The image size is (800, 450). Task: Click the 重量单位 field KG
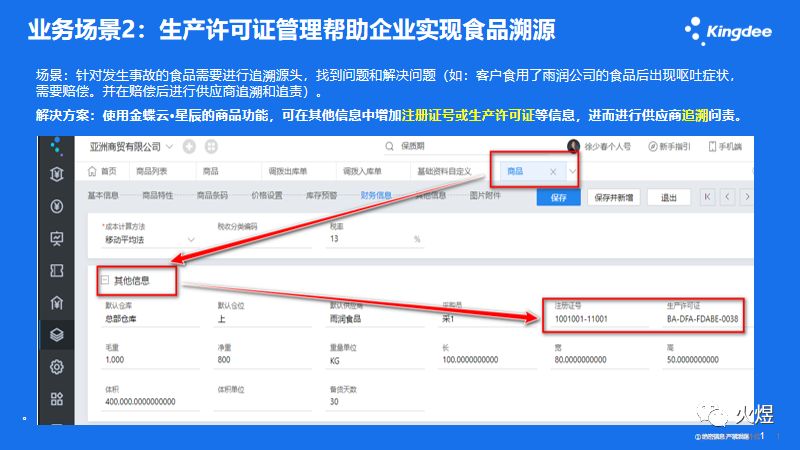pyautogui.click(x=375, y=361)
